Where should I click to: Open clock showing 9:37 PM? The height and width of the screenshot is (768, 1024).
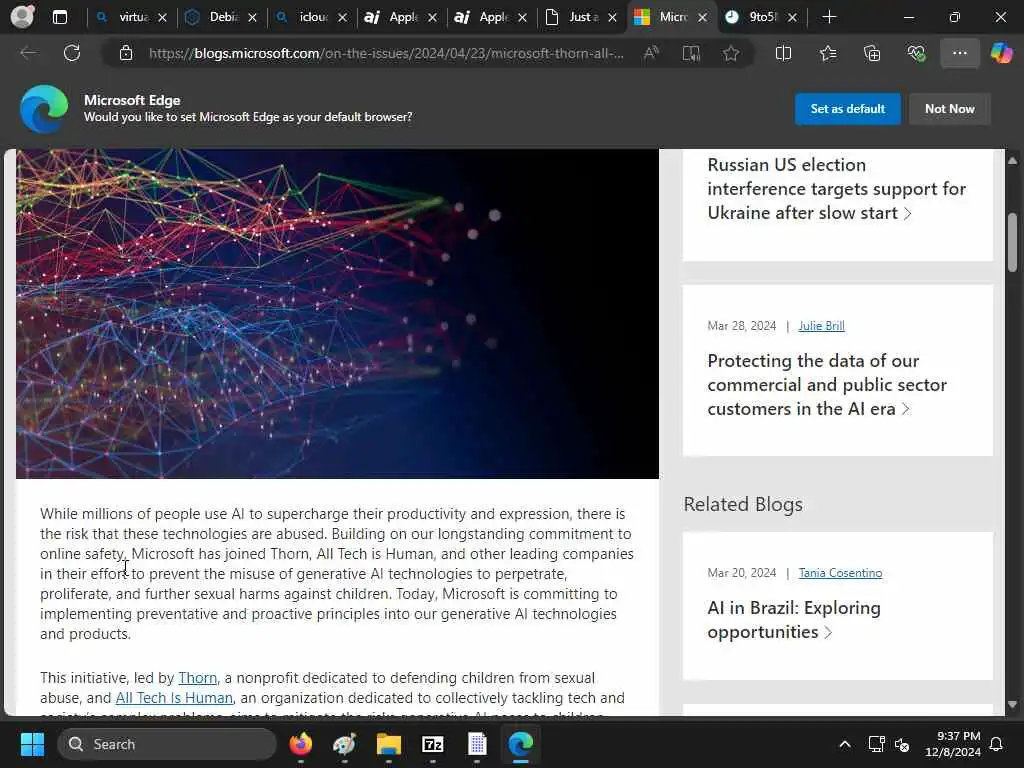[x=953, y=744]
